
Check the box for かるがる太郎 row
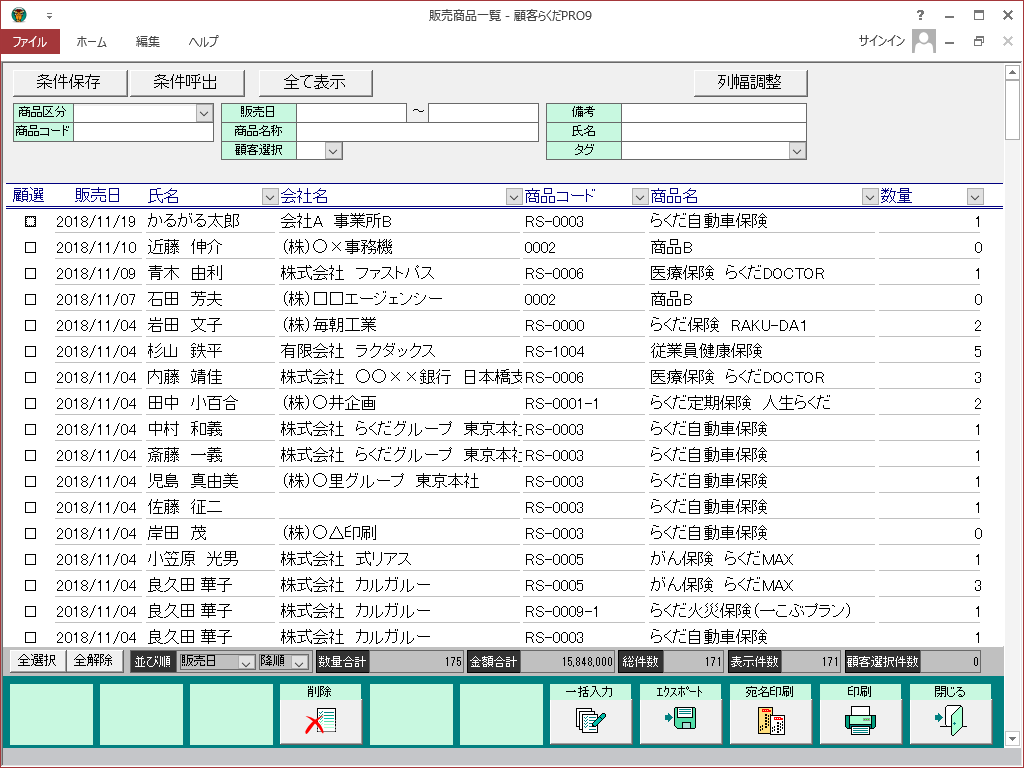click(x=30, y=221)
